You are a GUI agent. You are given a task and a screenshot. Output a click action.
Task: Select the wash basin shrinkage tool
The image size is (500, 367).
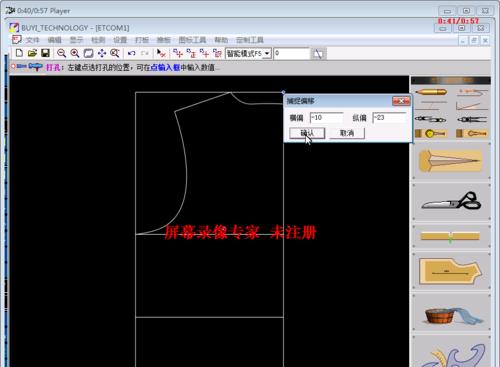(451, 314)
